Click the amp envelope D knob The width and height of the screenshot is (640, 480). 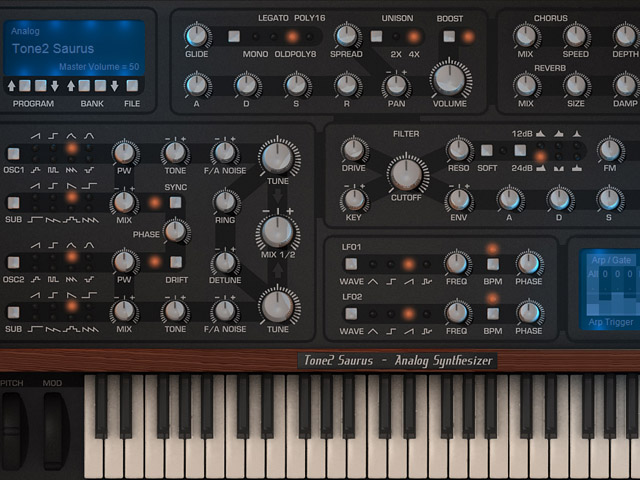(x=247, y=85)
